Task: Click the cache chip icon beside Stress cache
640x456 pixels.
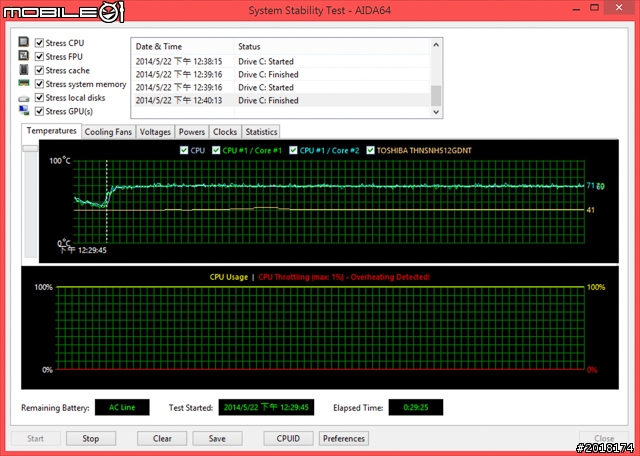Action: (24, 69)
